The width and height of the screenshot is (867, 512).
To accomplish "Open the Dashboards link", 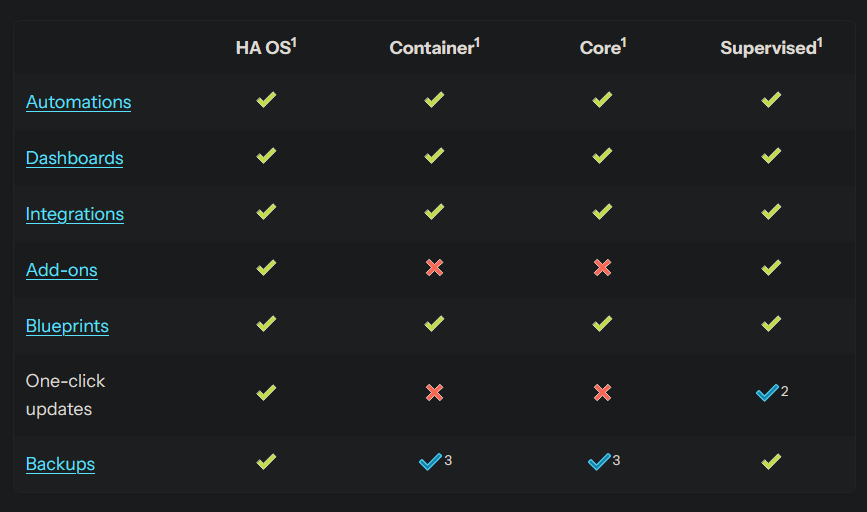I will pyautogui.click(x=74, y=158).
